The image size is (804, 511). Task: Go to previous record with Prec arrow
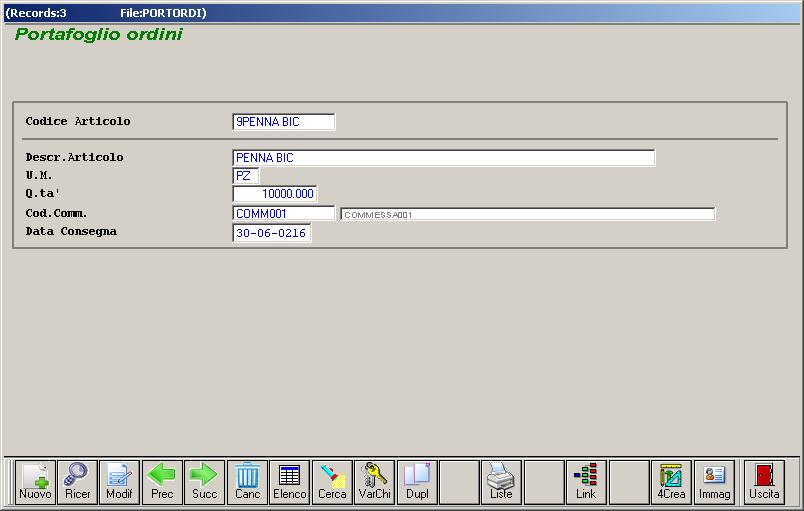[162, 482]
